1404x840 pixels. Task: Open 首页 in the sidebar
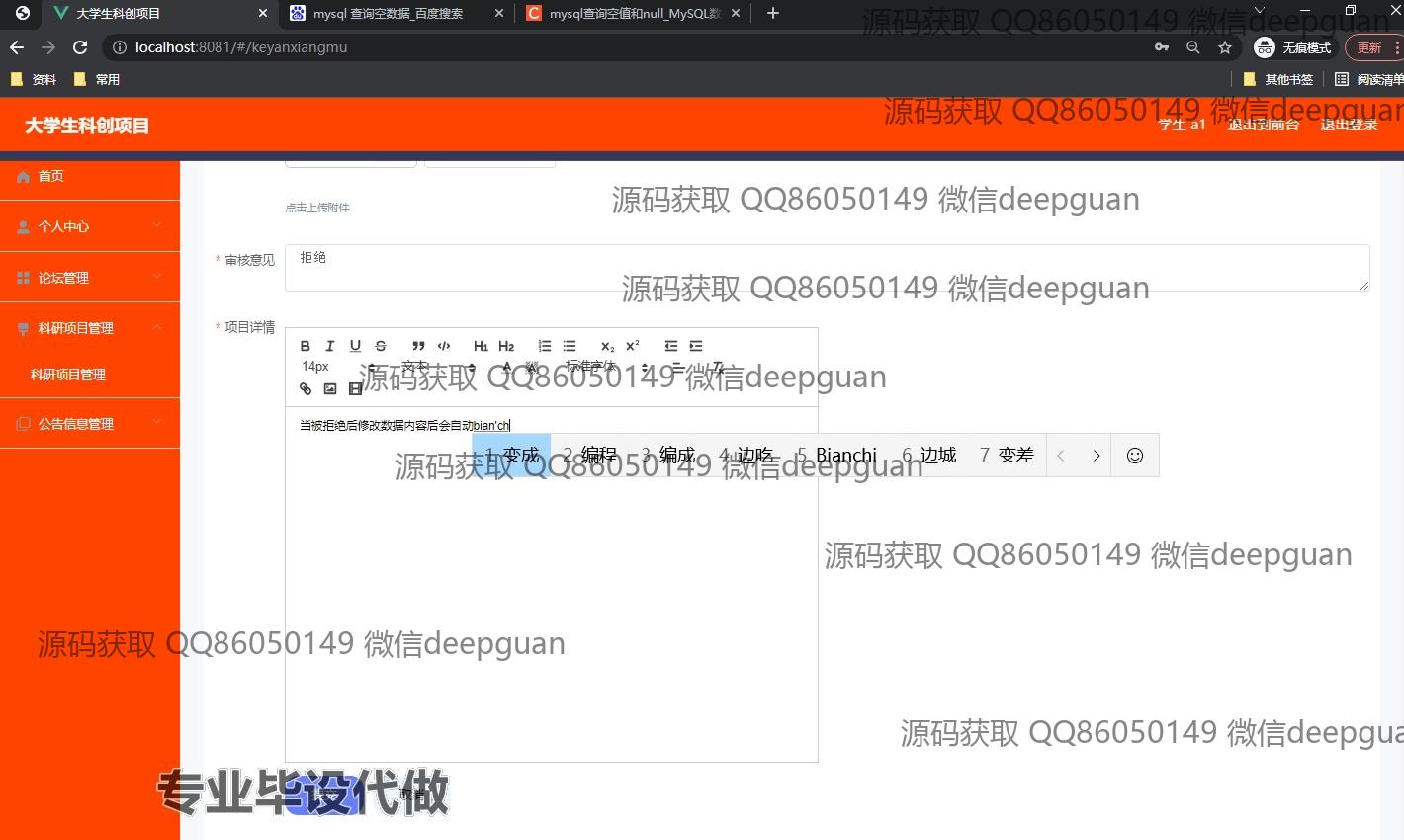[51, 176]
